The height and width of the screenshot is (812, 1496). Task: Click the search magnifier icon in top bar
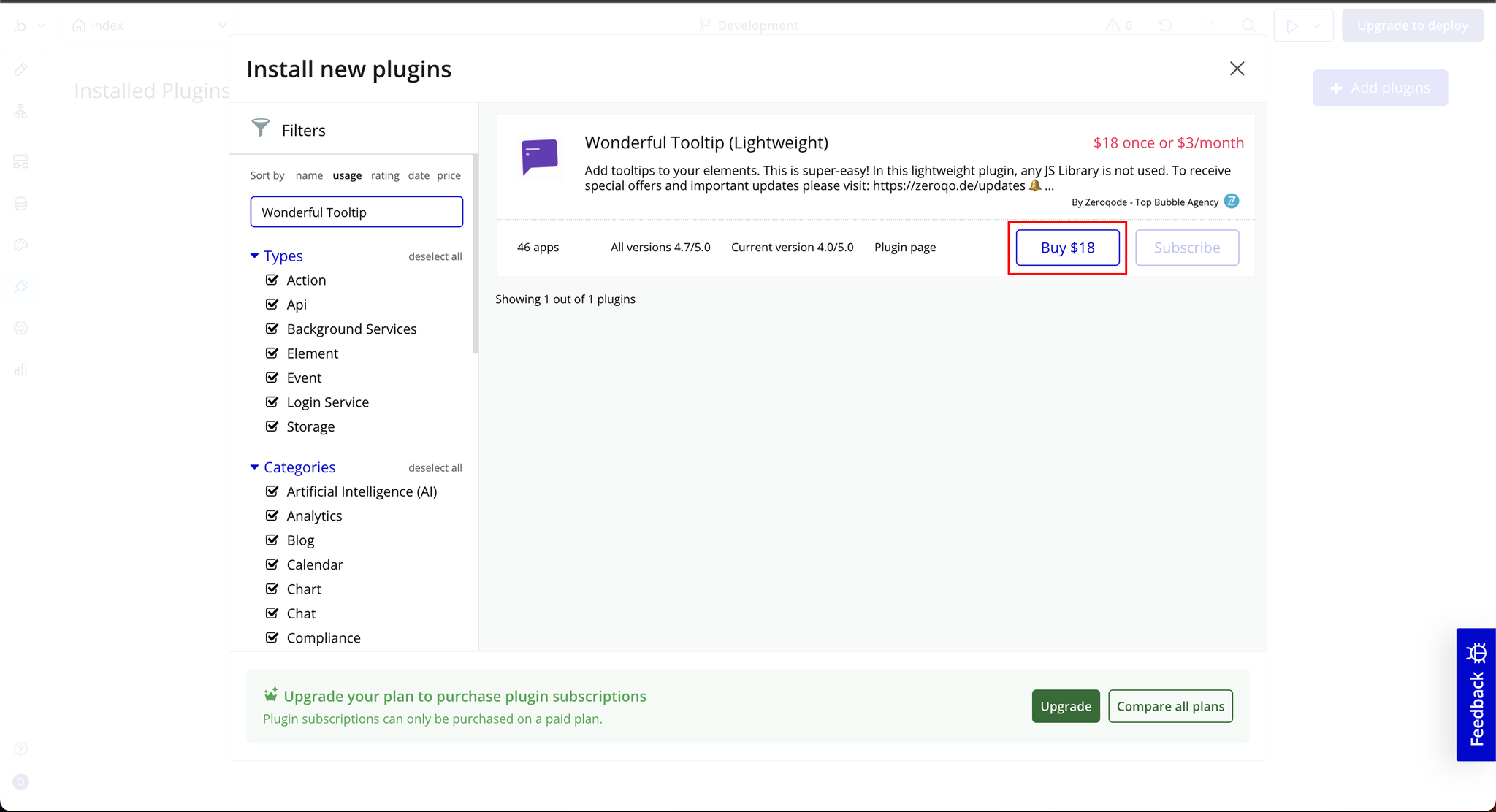pyautogui.click(x=1249, y=26)
